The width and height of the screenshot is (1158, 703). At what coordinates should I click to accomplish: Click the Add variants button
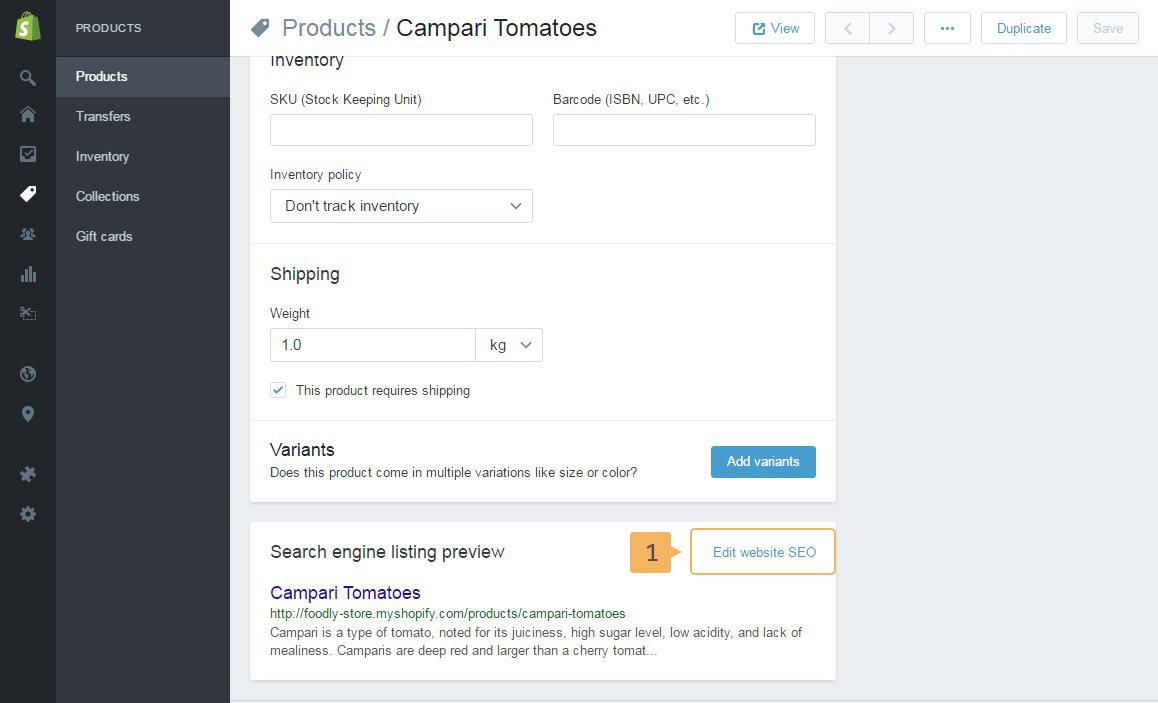pyautogui.click(x=763, y=461)
